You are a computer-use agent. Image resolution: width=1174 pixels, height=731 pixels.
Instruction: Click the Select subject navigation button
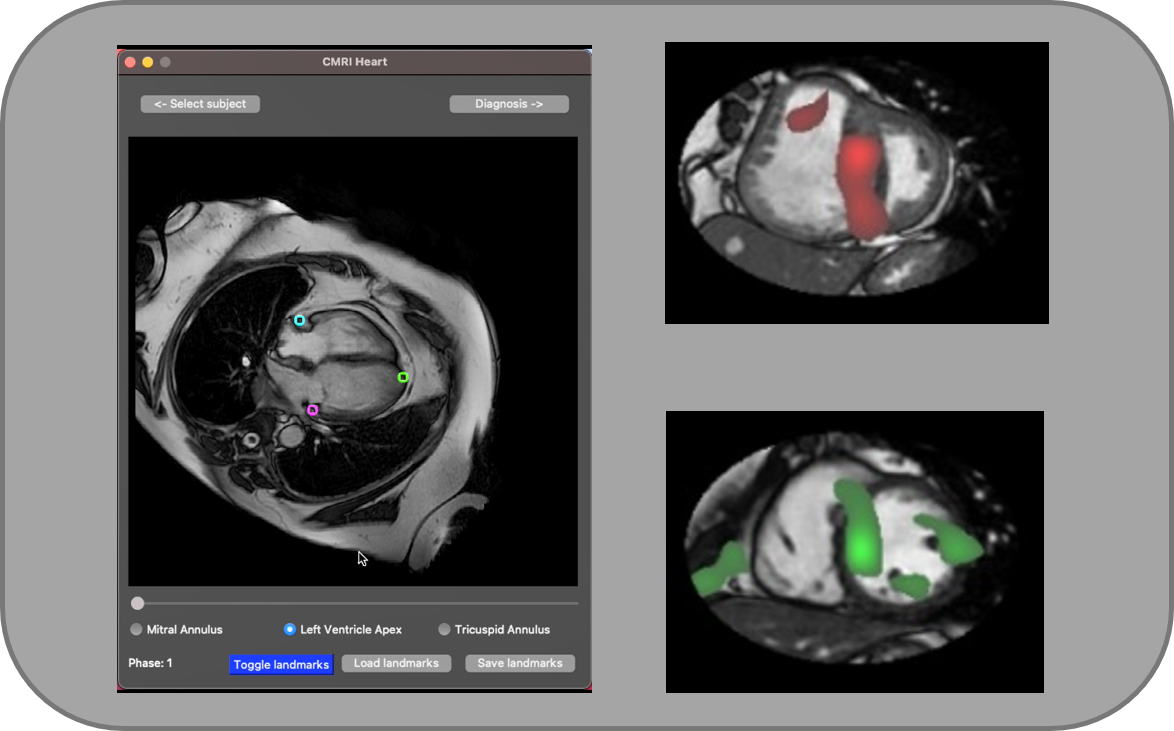pos(199,103)
